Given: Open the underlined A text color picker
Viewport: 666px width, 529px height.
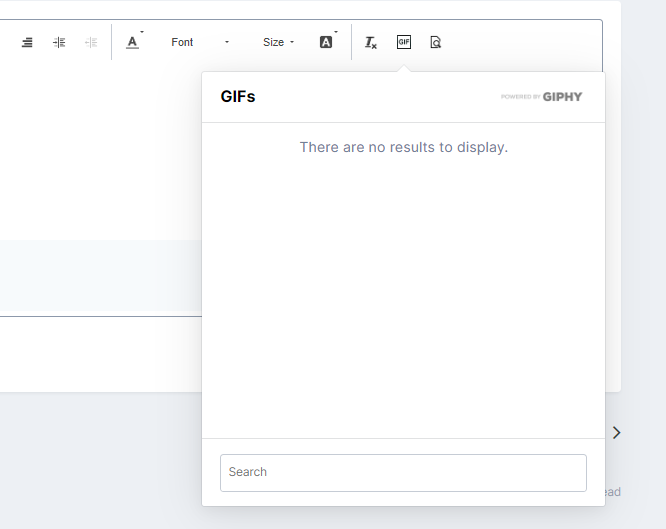Looking at the screenshot, I should (133, 42).
